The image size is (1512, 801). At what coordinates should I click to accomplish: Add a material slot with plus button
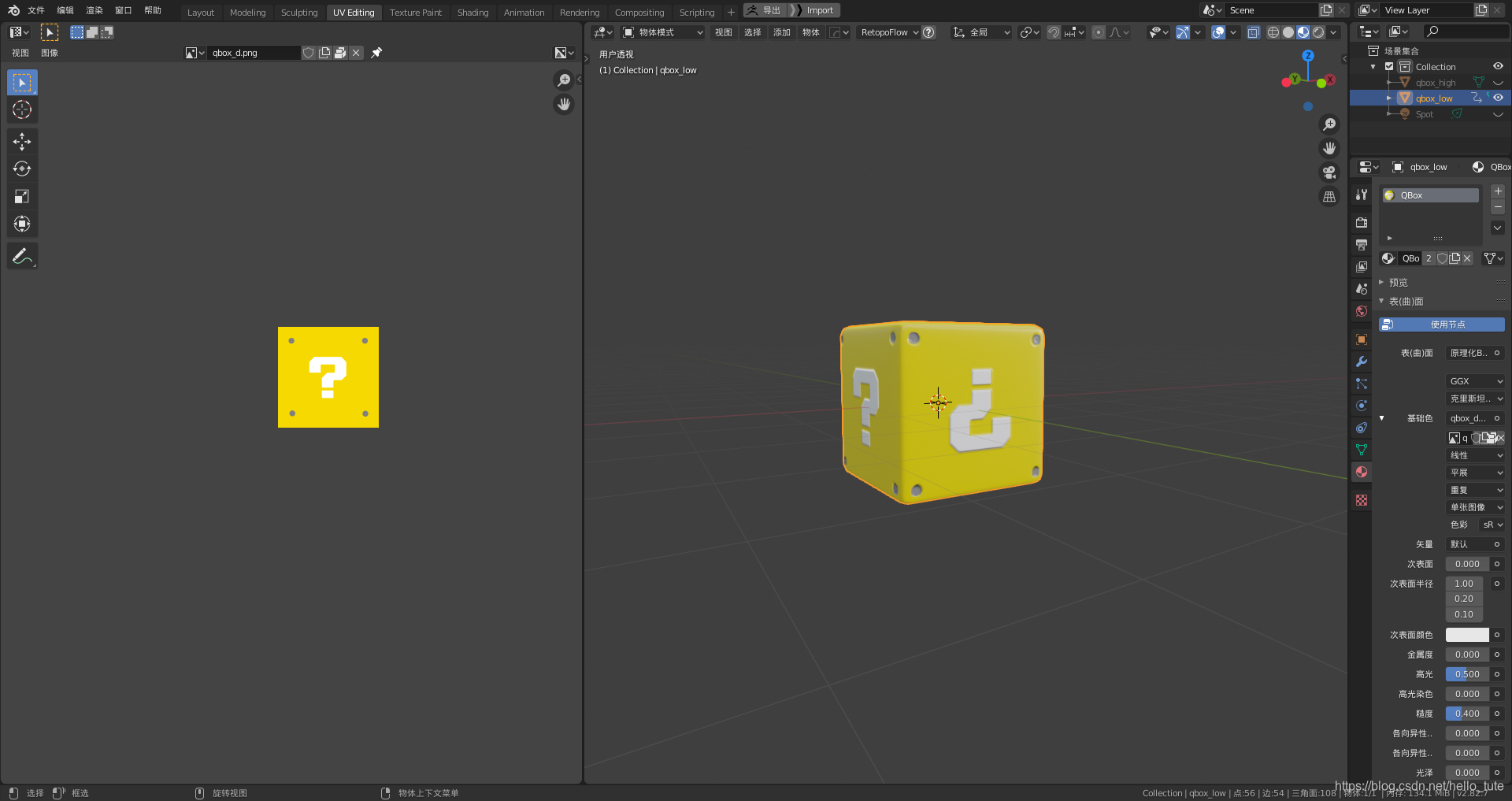tap(1498, 191)
